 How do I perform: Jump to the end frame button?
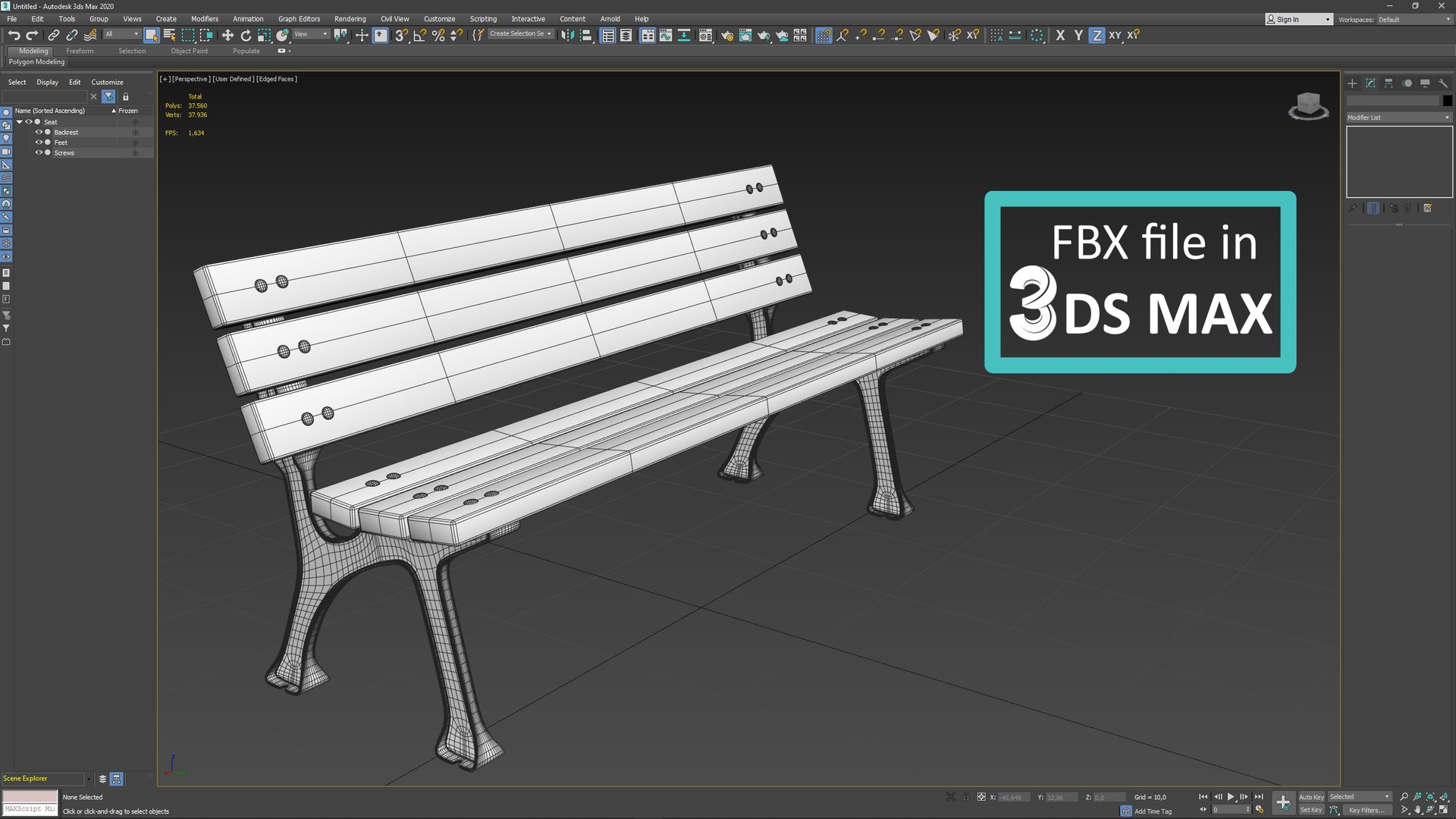(1259, 797)
